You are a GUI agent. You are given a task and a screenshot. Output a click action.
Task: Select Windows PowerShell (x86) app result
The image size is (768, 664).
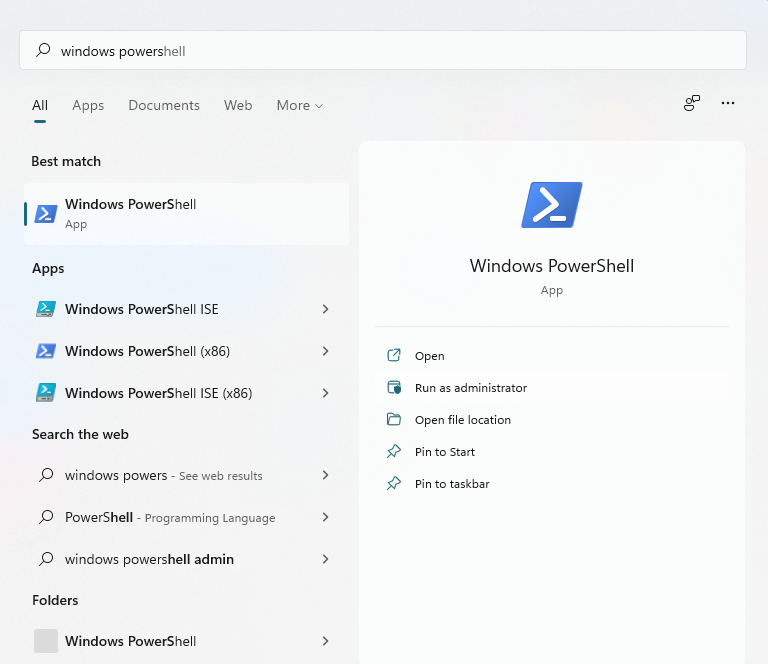[187, 351]
